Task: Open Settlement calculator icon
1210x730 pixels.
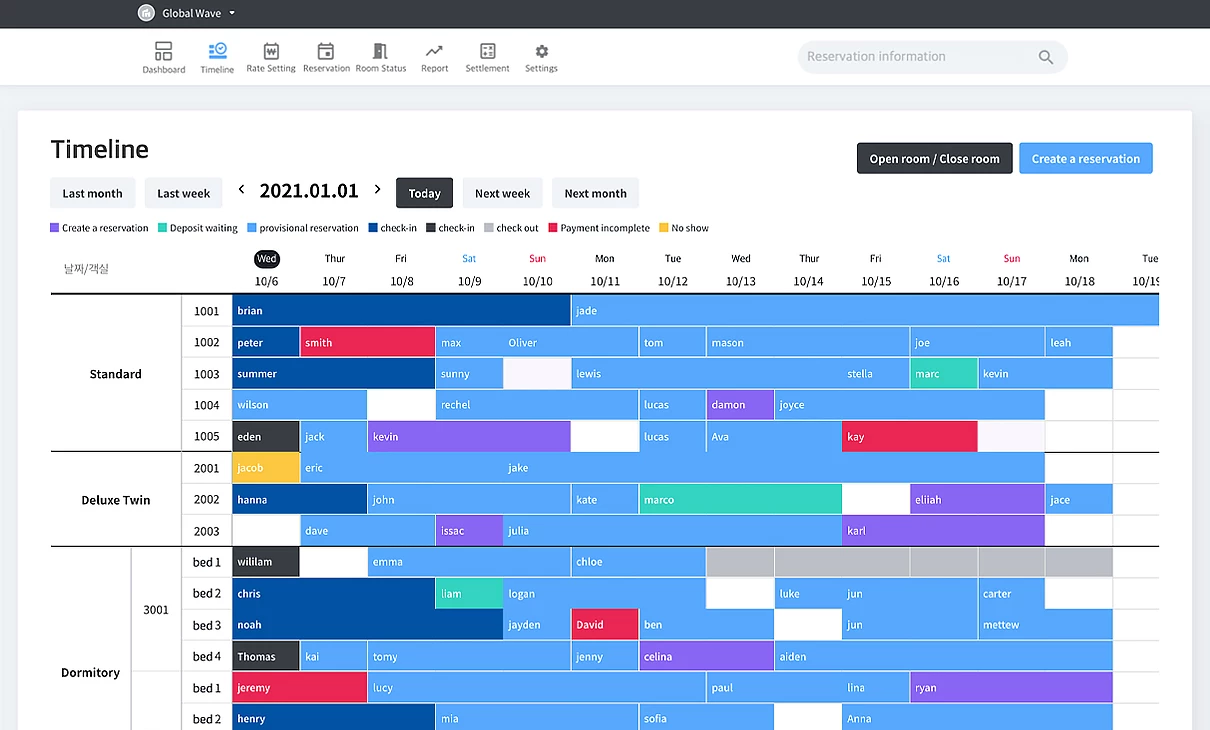Action: point(487,51)
